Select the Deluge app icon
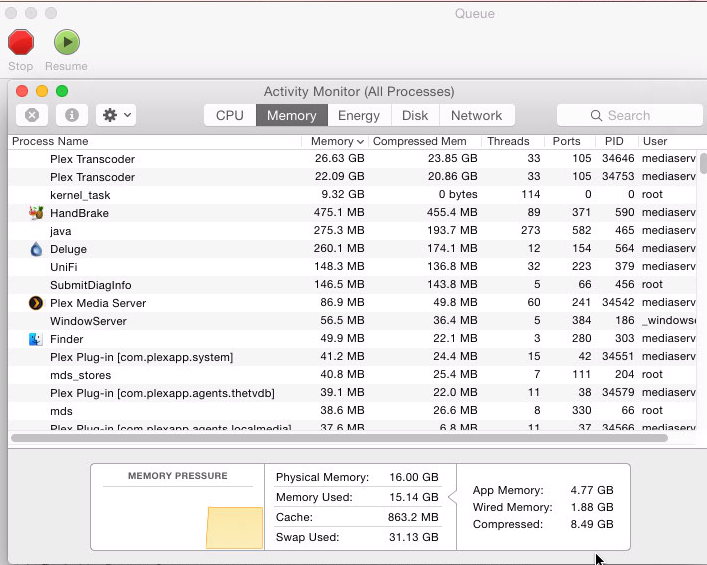707x565 pixels. pyautogui.click(x=36, y=249)
